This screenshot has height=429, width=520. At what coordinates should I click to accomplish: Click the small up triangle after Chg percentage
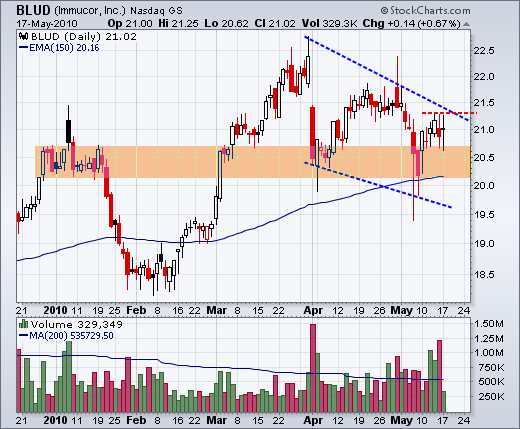[x=466, y=24]
